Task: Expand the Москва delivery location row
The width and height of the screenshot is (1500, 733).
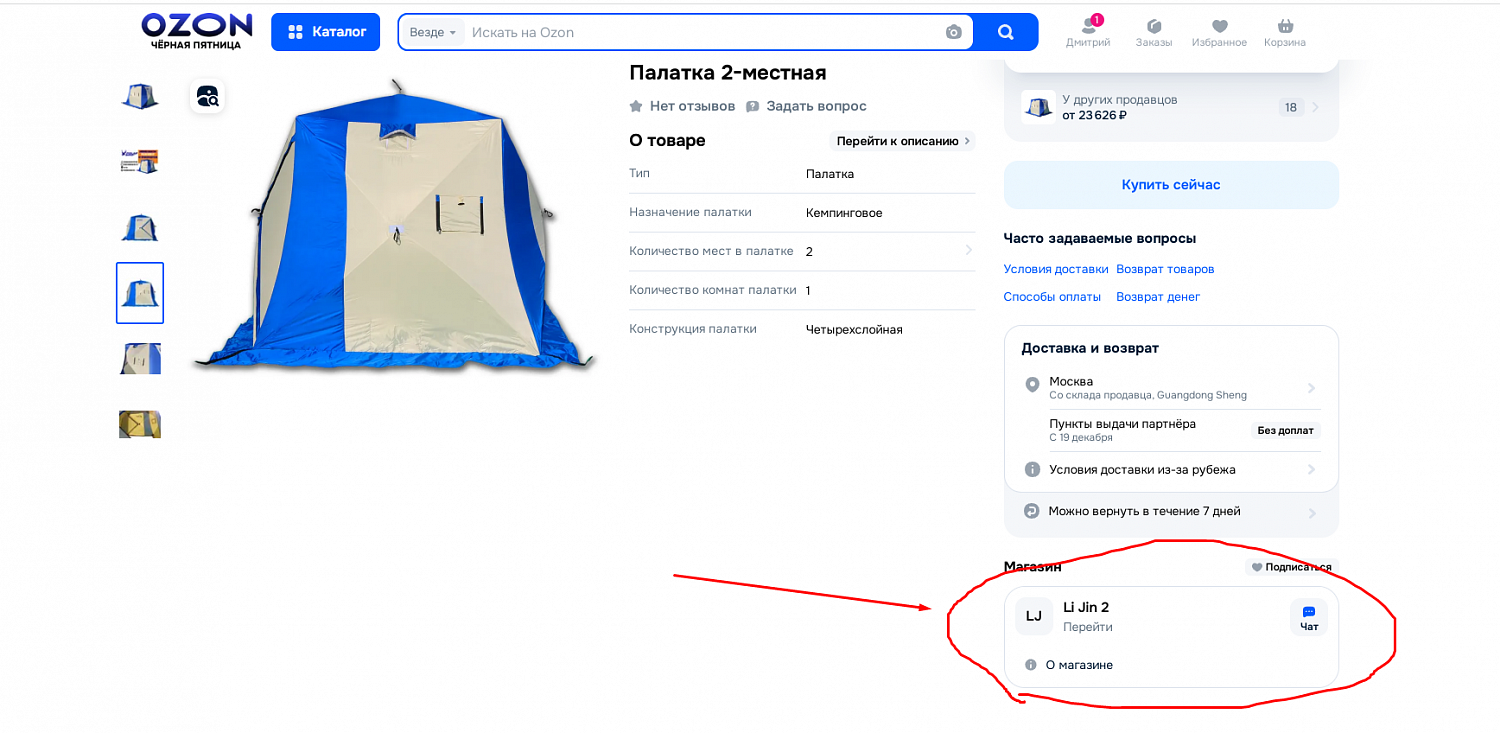Action: [x=1171, y=388]
